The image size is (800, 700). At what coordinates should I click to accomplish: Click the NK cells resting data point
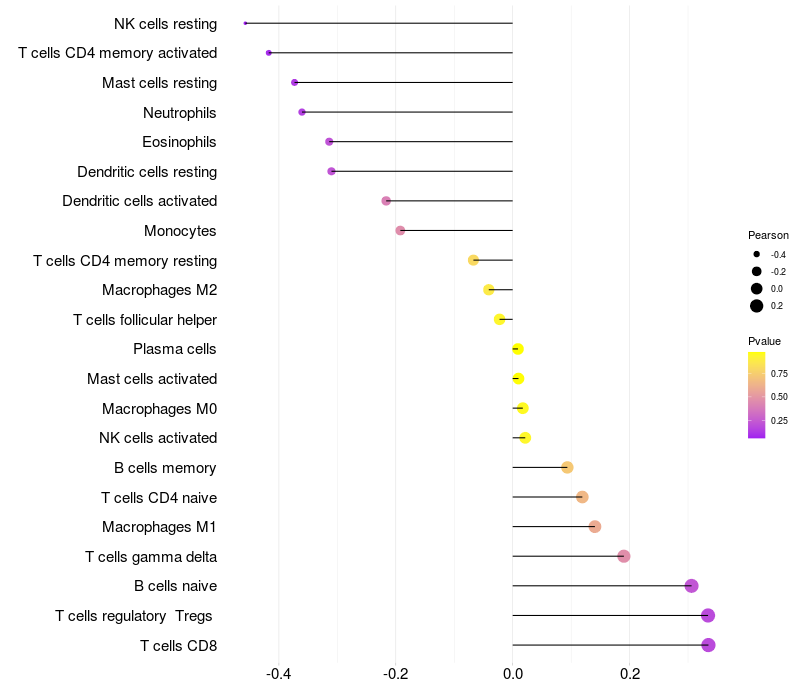coord(245,23)
